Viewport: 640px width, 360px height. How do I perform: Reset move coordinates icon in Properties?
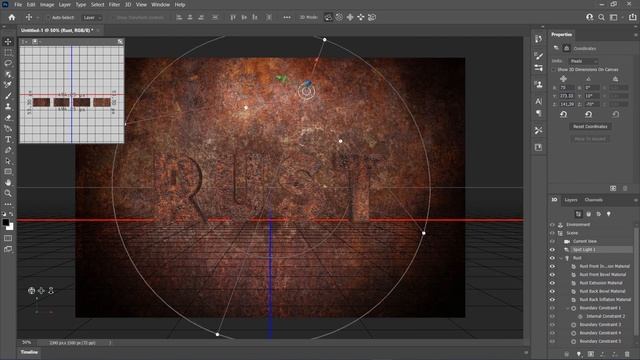pos(564,115)
